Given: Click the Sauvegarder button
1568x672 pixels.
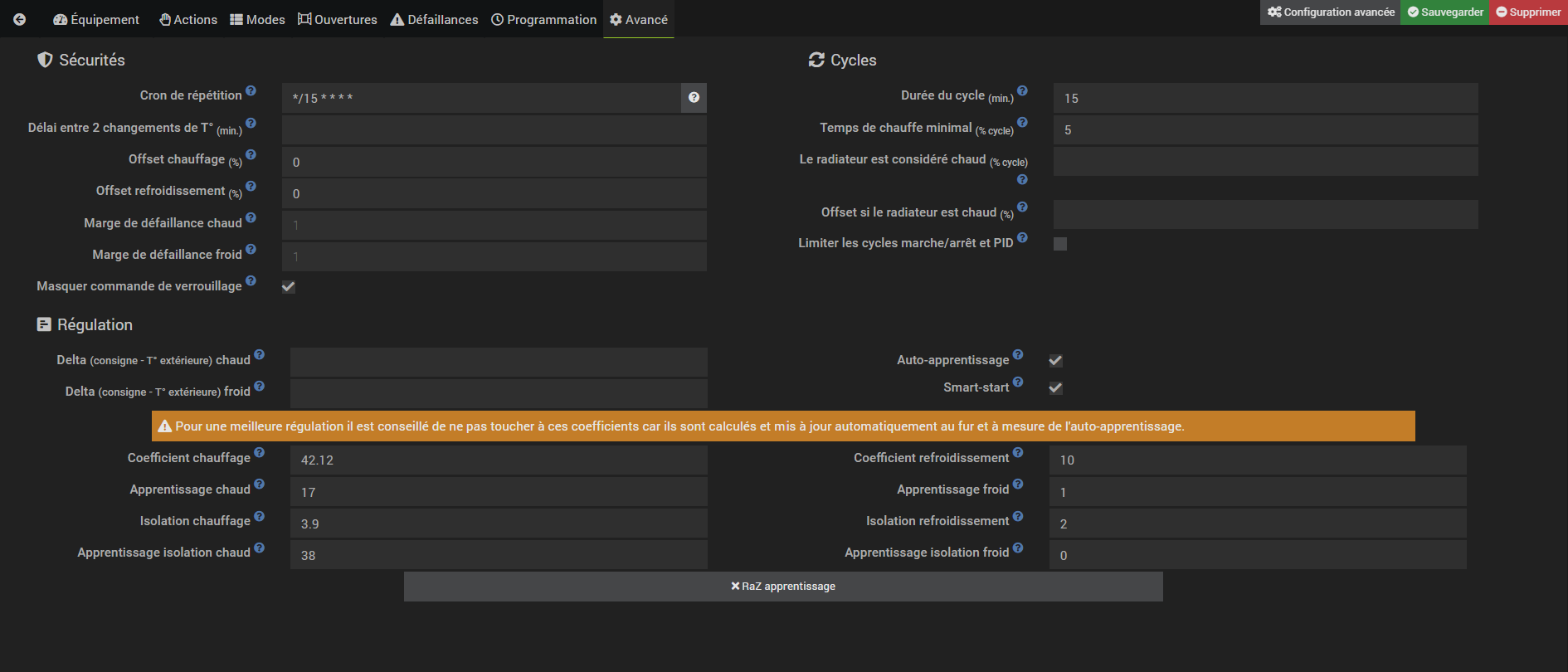Looking at the screenshot, I should click(1445, 12).
